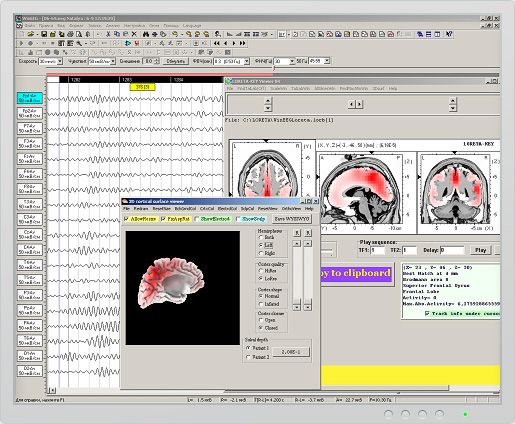Click the step backward arrow icon

(x=226, y=43)
